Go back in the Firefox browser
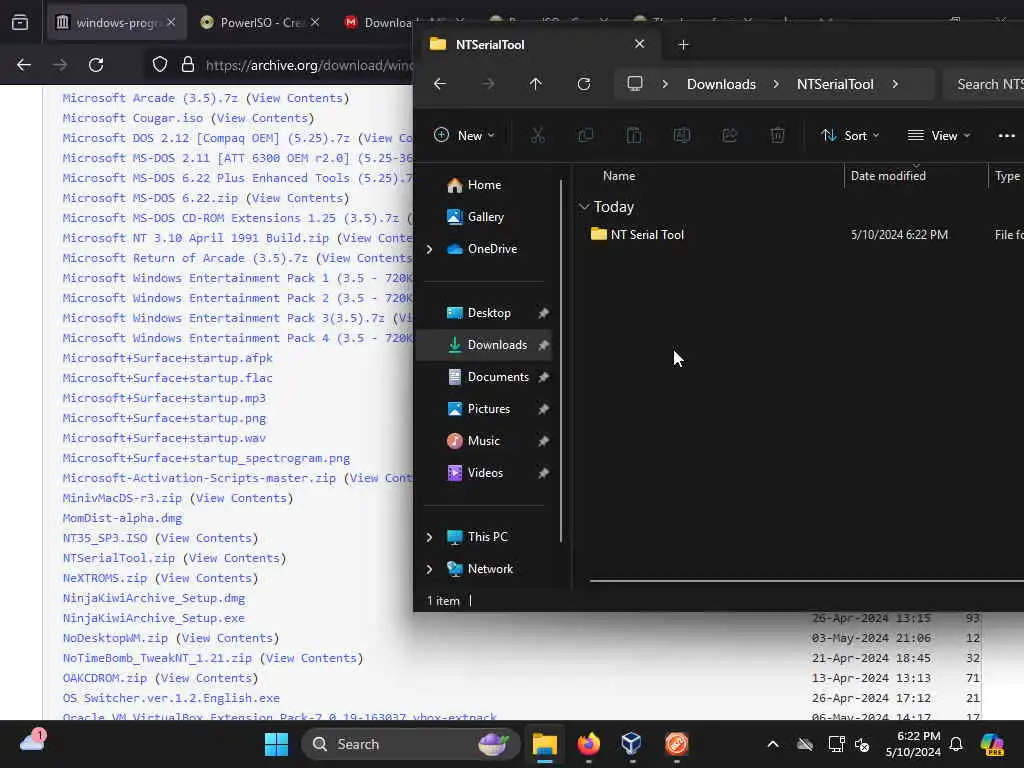The image size is (1024, 768). pos(24,65)
